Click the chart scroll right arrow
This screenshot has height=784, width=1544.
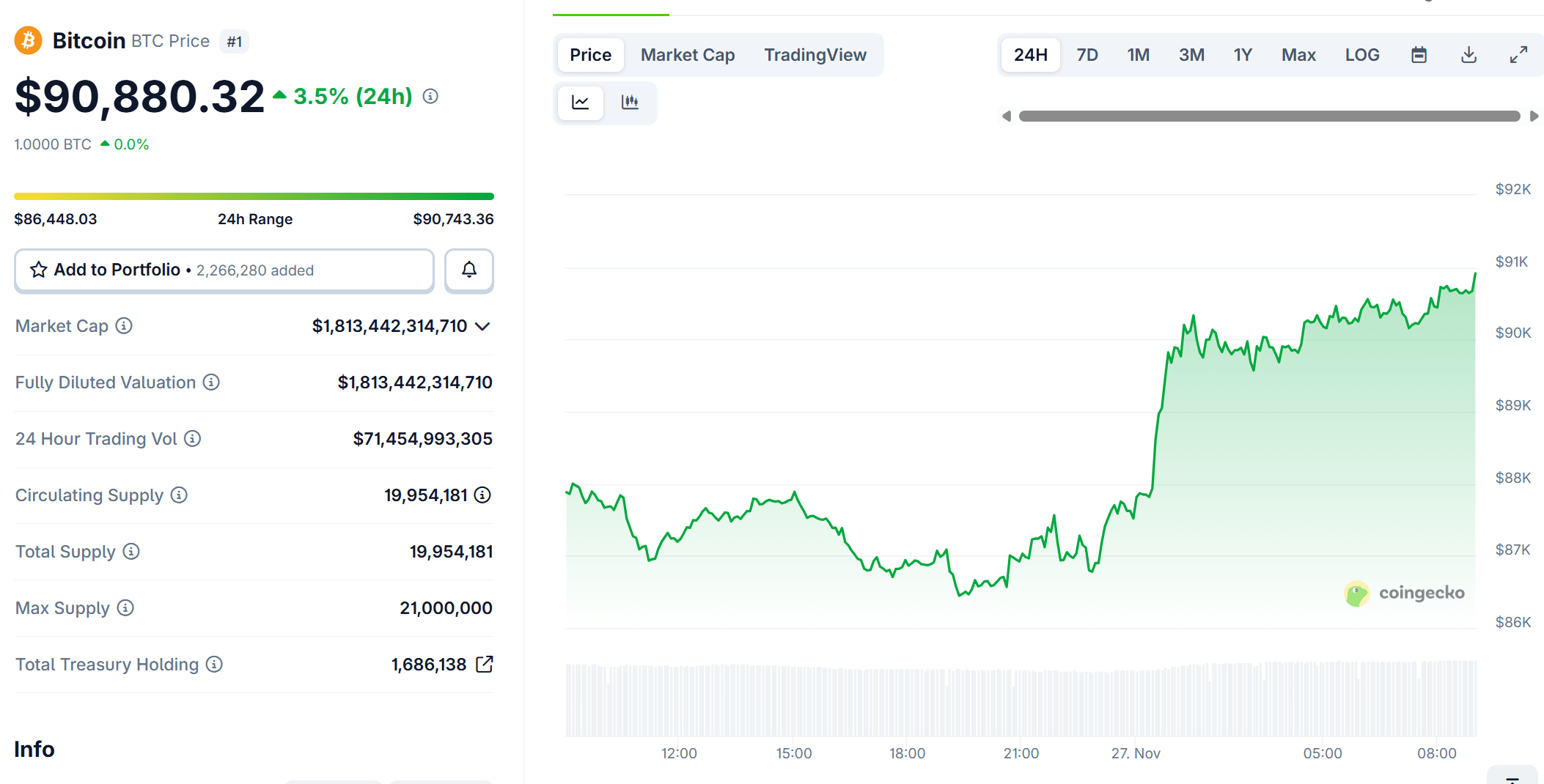(x=1534, y=116)
